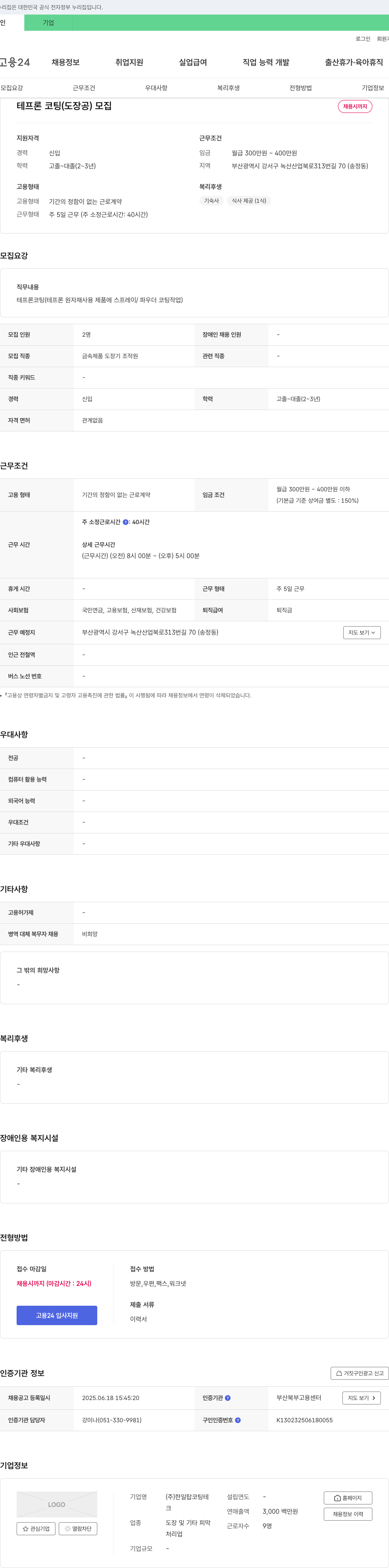Open the 채용정보 menu
Viewport: 389px width, 1568px height.
(x=65, y=62)
